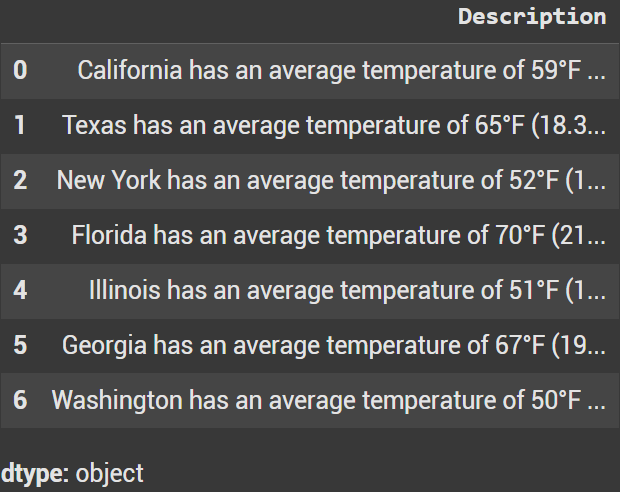Viewport: 620px width, 492px height.
Task: Click the New York description cell
Action: coord(331,180)
